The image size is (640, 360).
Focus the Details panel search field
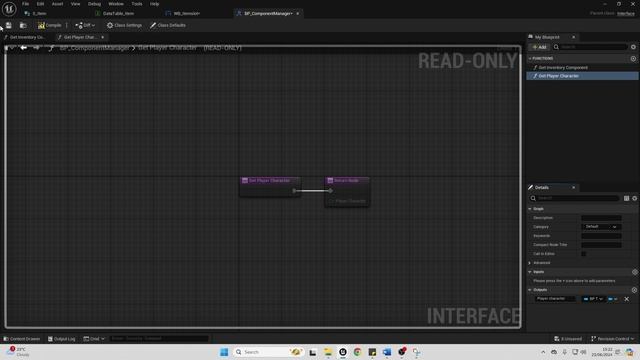[x=574, y=198]
